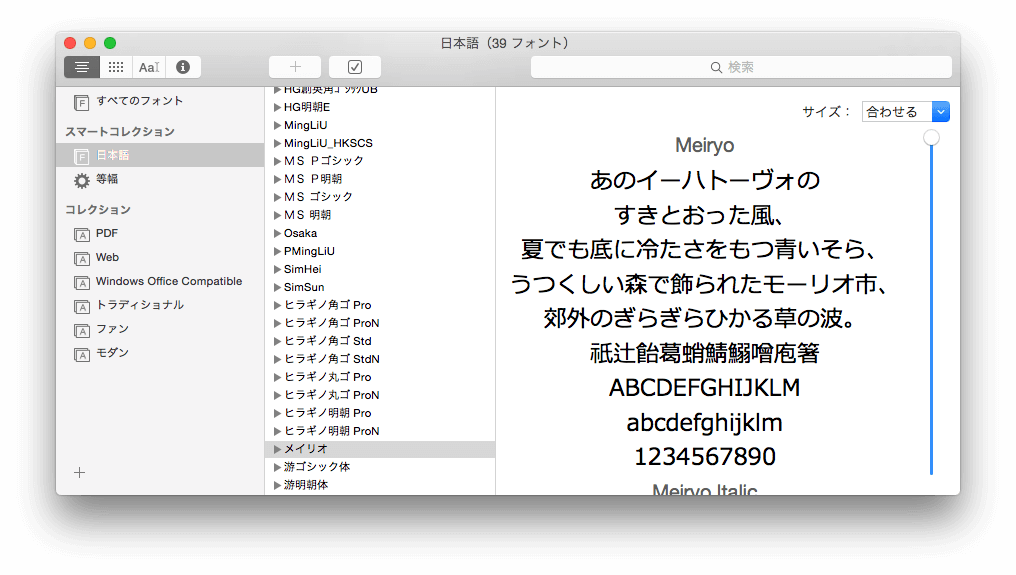
Task: Expand ＭＳ Ｐゴシック font family
Action: point(277,161)
